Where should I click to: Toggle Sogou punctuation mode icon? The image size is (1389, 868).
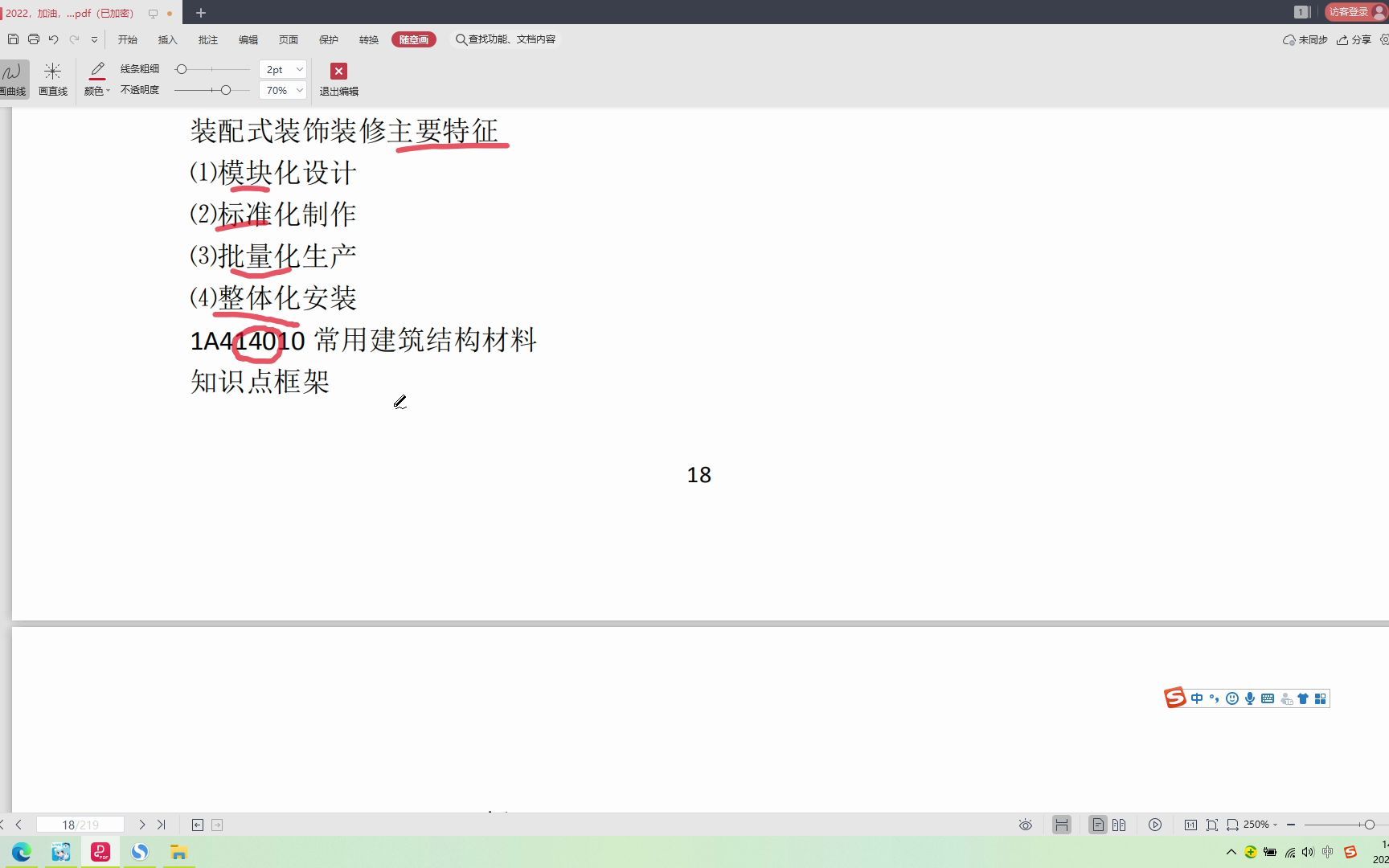(1214, 698)
